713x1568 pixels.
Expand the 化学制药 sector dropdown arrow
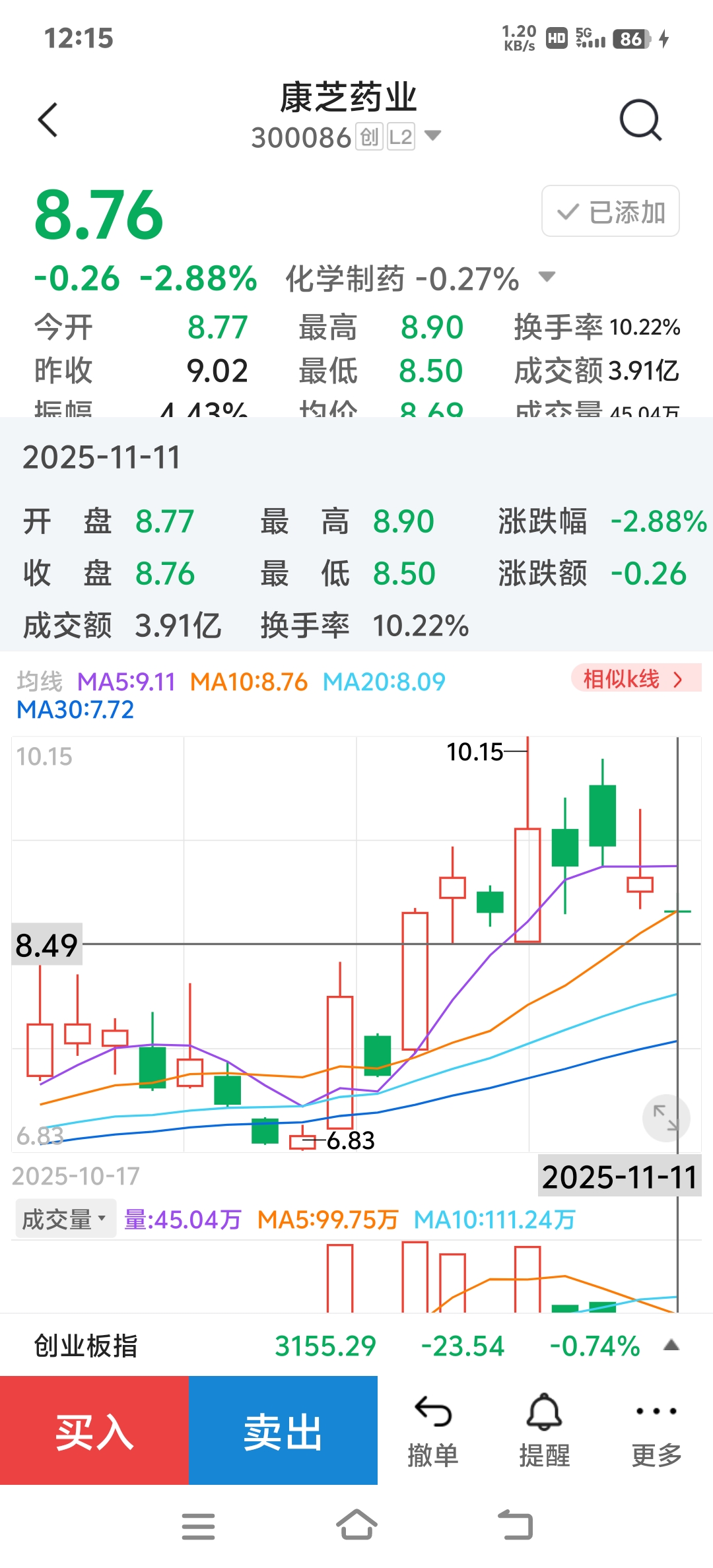coord(547,277)
